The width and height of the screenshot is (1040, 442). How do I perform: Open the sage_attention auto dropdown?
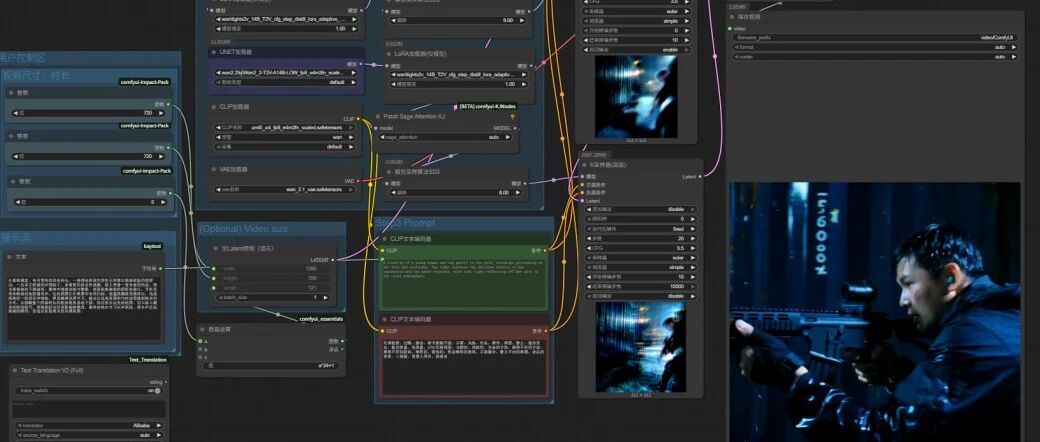pos(447,137)
